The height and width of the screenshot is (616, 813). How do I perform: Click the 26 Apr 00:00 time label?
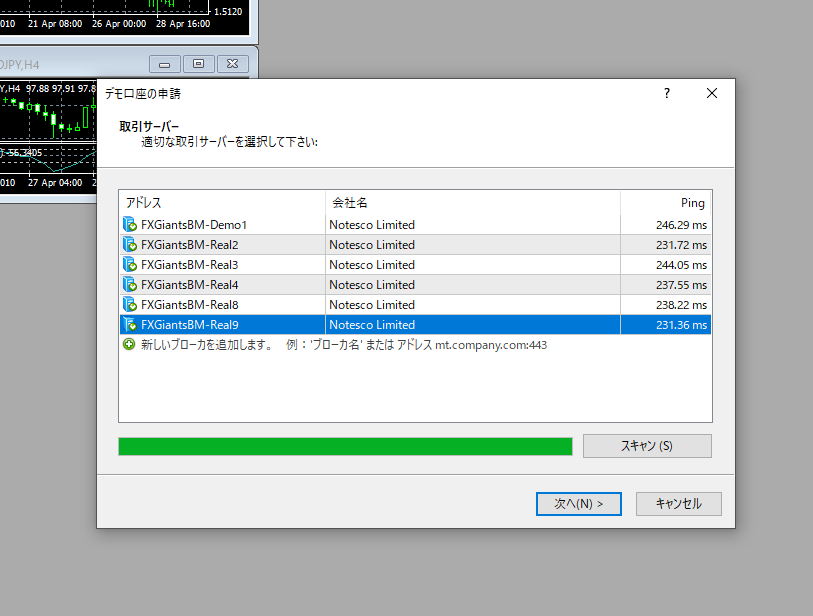click(x=119, y=24)
